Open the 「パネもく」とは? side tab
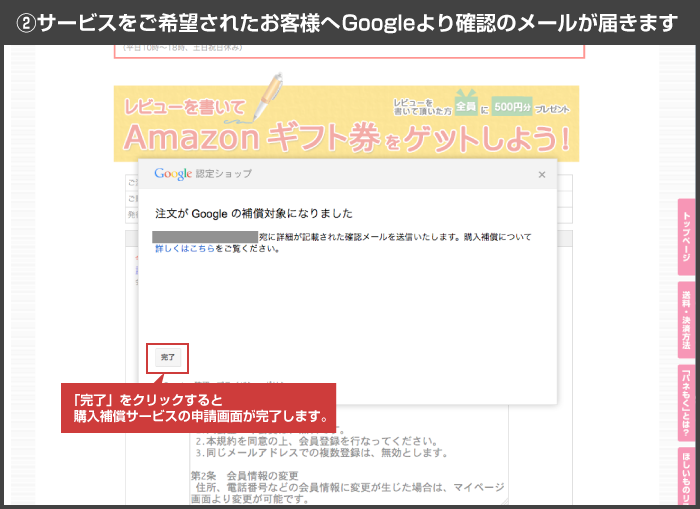The image size is (700, 509). (x=687, y=403)
